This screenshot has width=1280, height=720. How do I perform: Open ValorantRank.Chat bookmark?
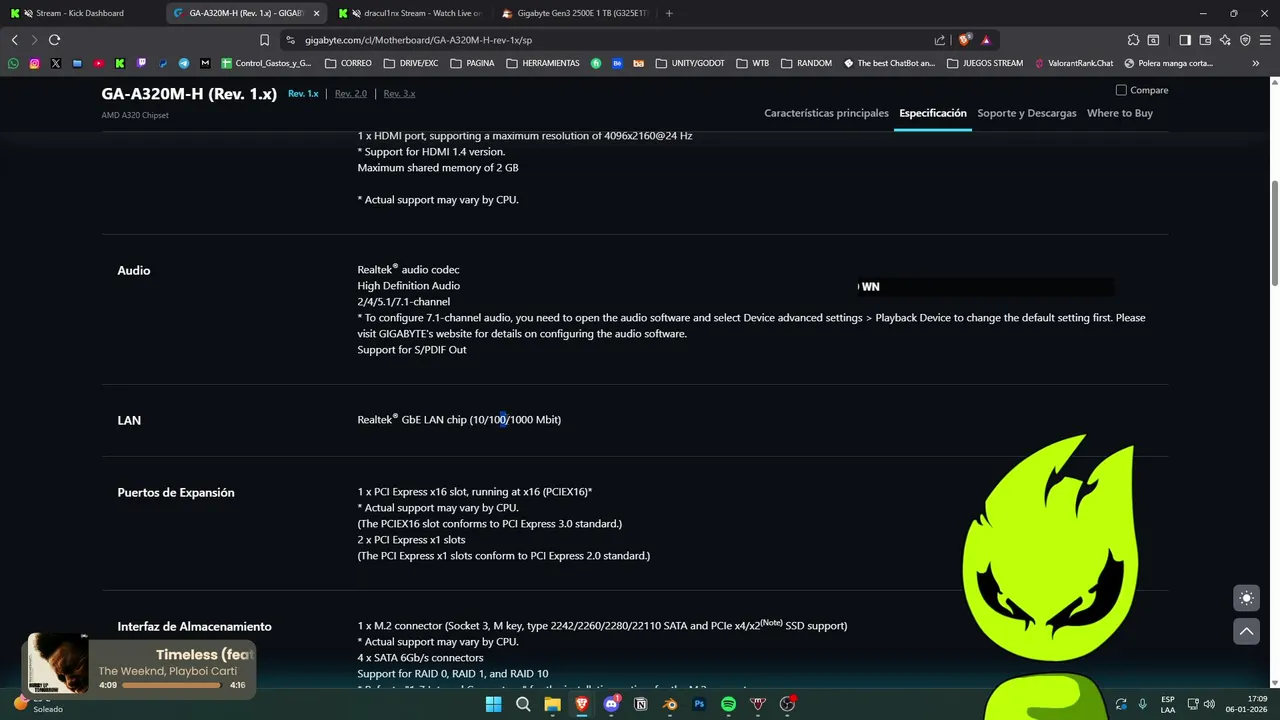tap(1074, 63)
